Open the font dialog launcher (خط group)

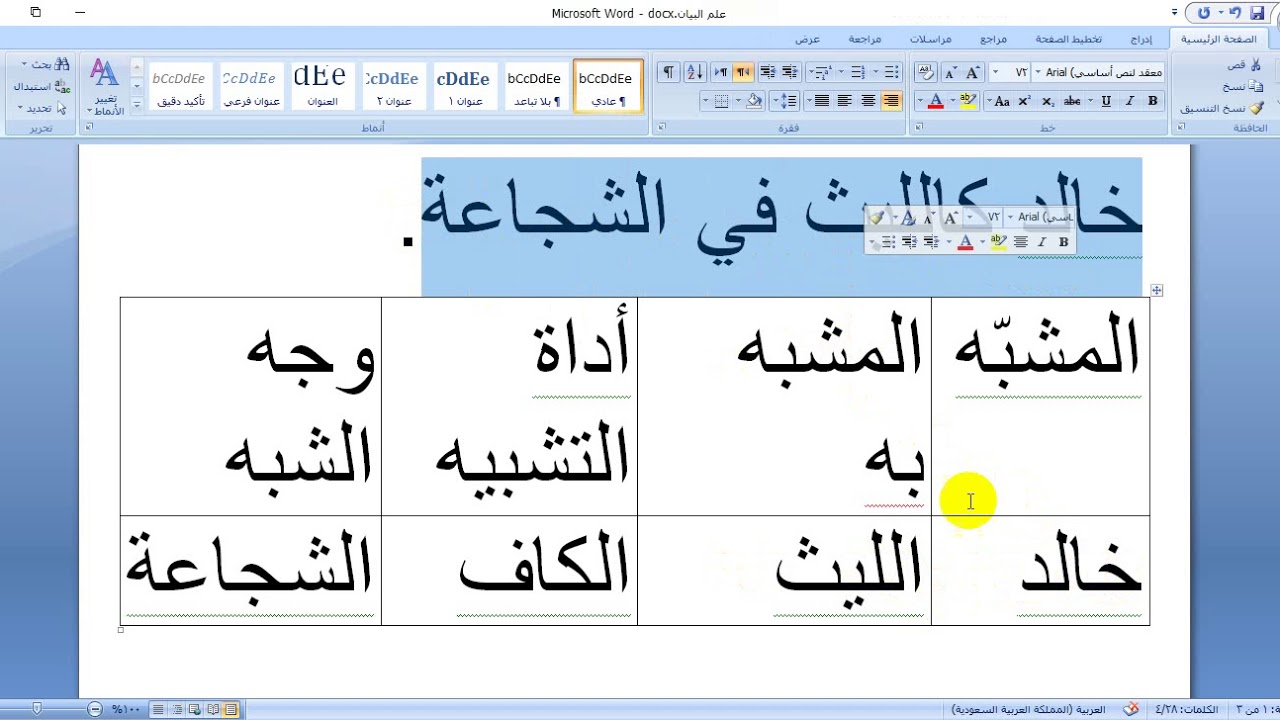pos(919,128)
